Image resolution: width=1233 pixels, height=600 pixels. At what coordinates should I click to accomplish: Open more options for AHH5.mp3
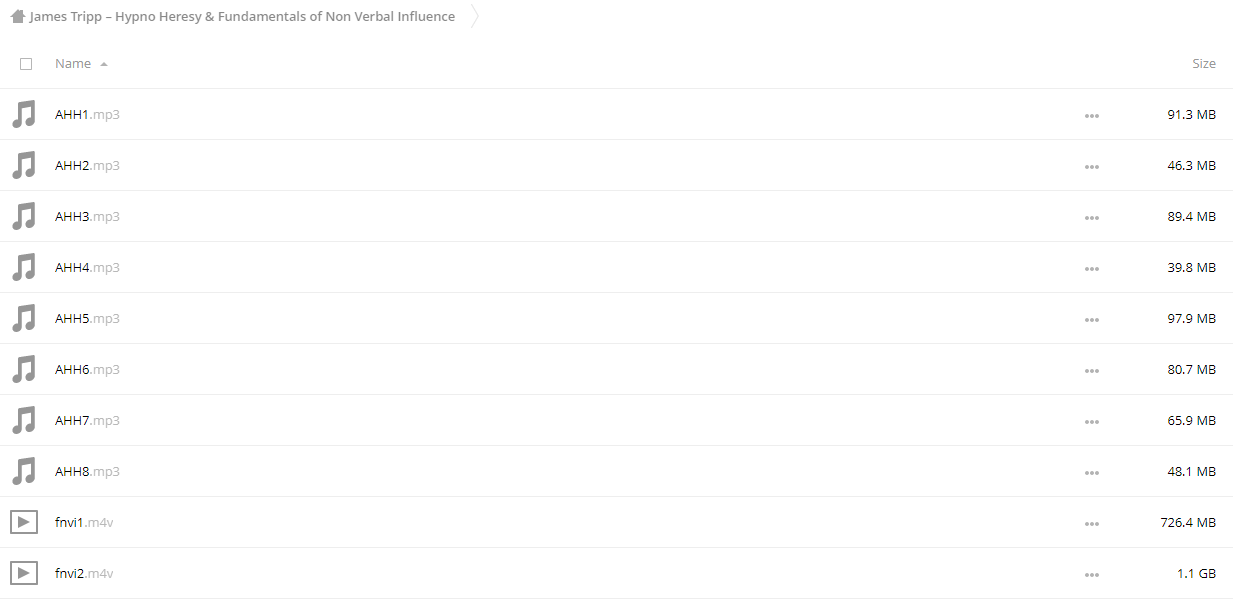[1091, 319]
